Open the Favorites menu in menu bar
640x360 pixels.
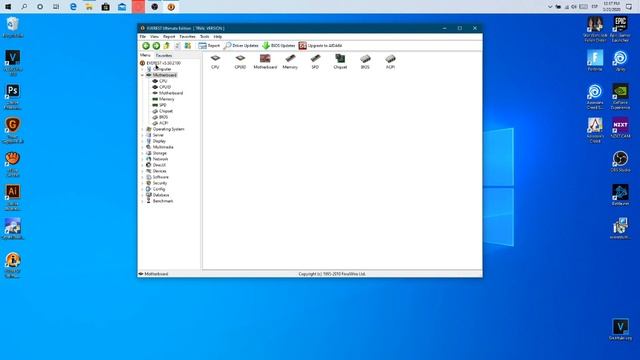point(187,37)
